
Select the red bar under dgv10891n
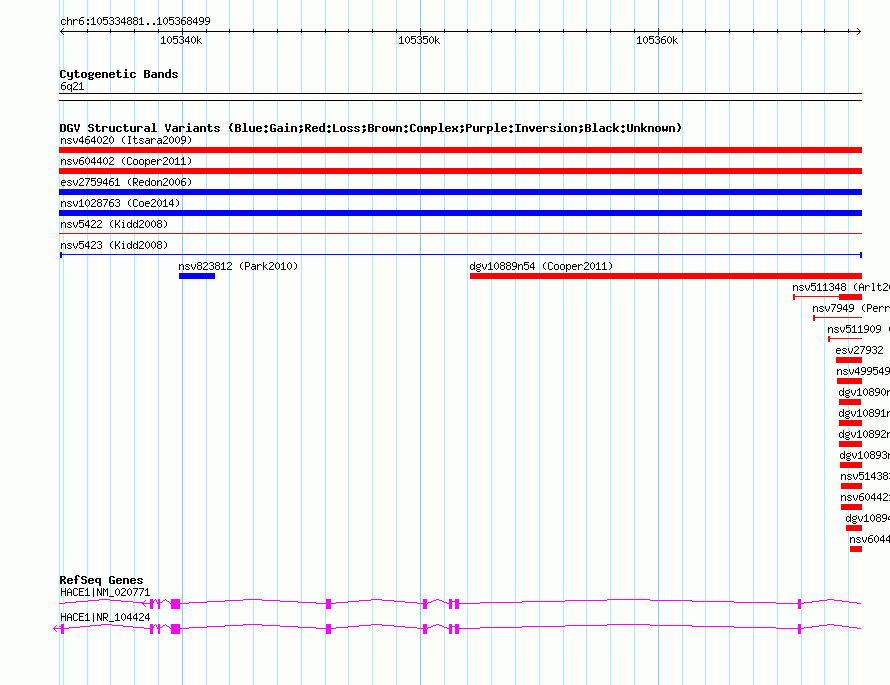point(850,423)
